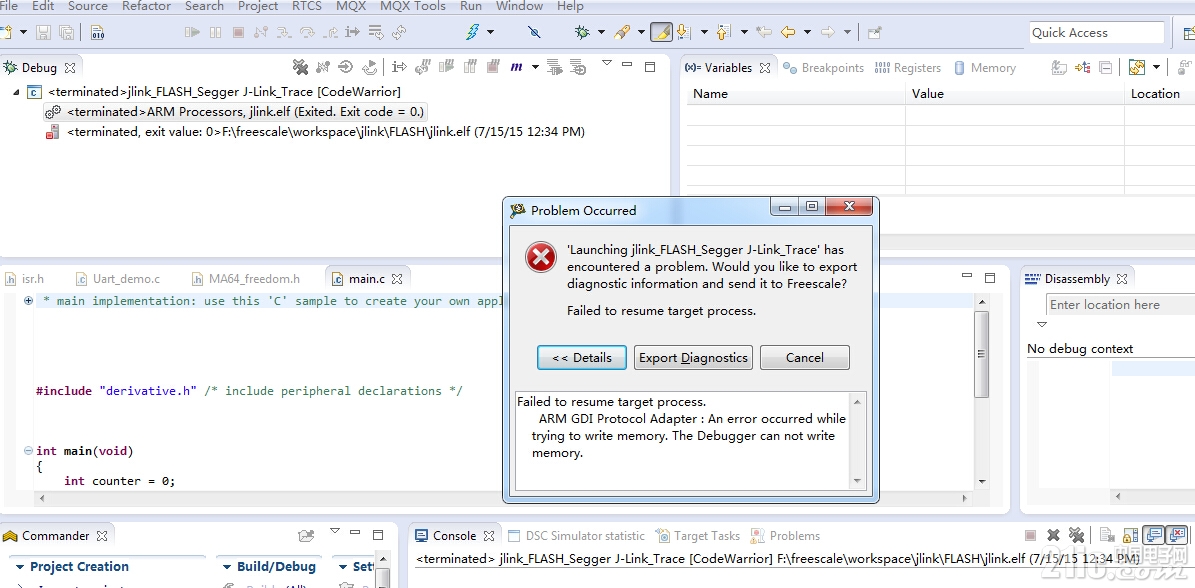This screenshot has height=588, width=1195.
Task: Click Cancel in Problem Occurred dialog
Action: [x=805, y=357]
